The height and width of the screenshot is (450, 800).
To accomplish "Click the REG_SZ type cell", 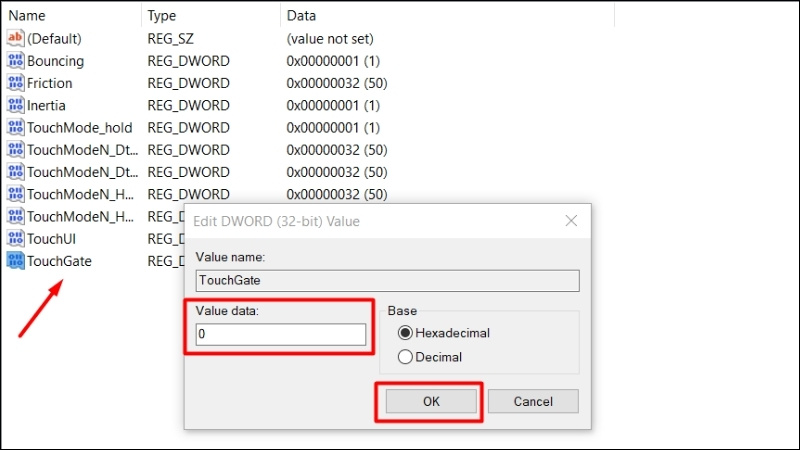I will tap(170, 39).
